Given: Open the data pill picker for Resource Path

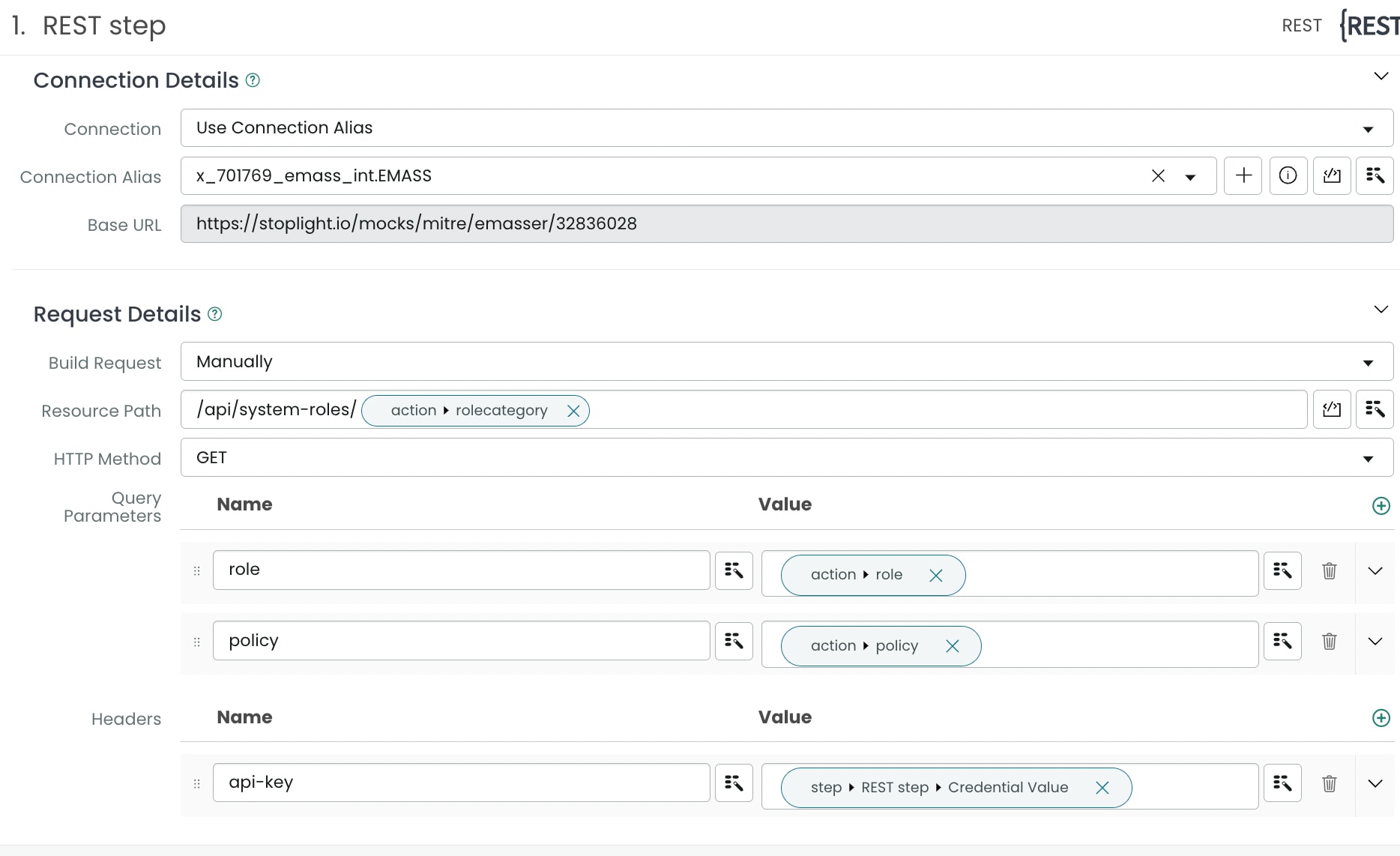Looking at the screenshot, I should point(1375,409).
